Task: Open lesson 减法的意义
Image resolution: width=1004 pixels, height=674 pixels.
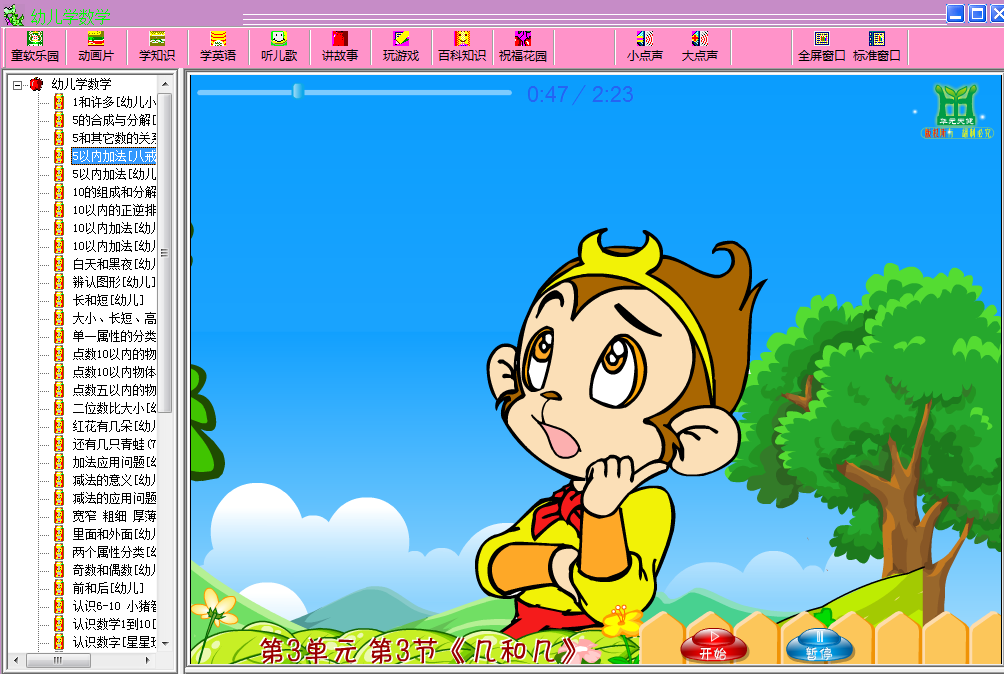Action: click(113, 480)
